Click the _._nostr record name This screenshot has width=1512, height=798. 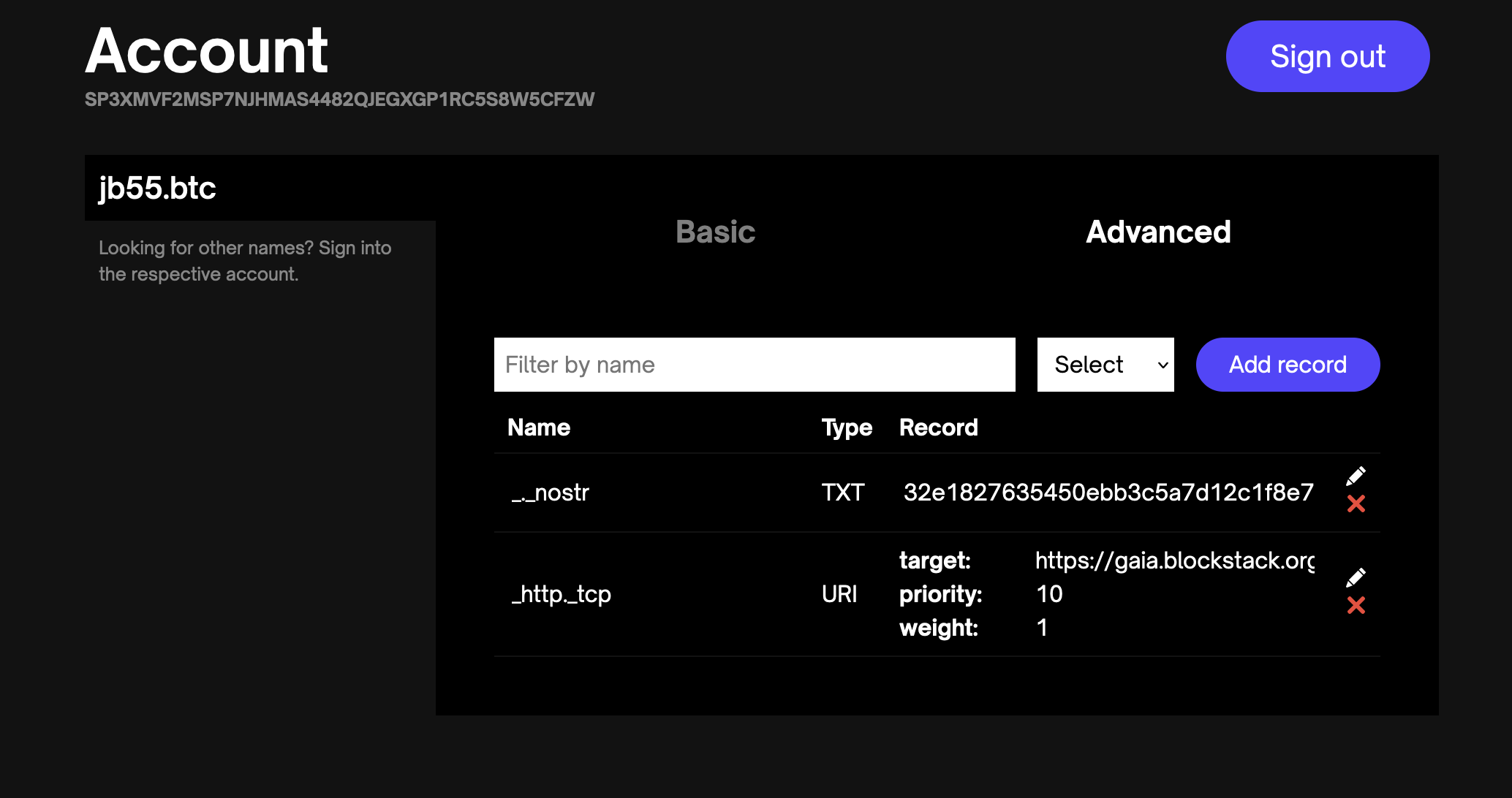(550, 493)
